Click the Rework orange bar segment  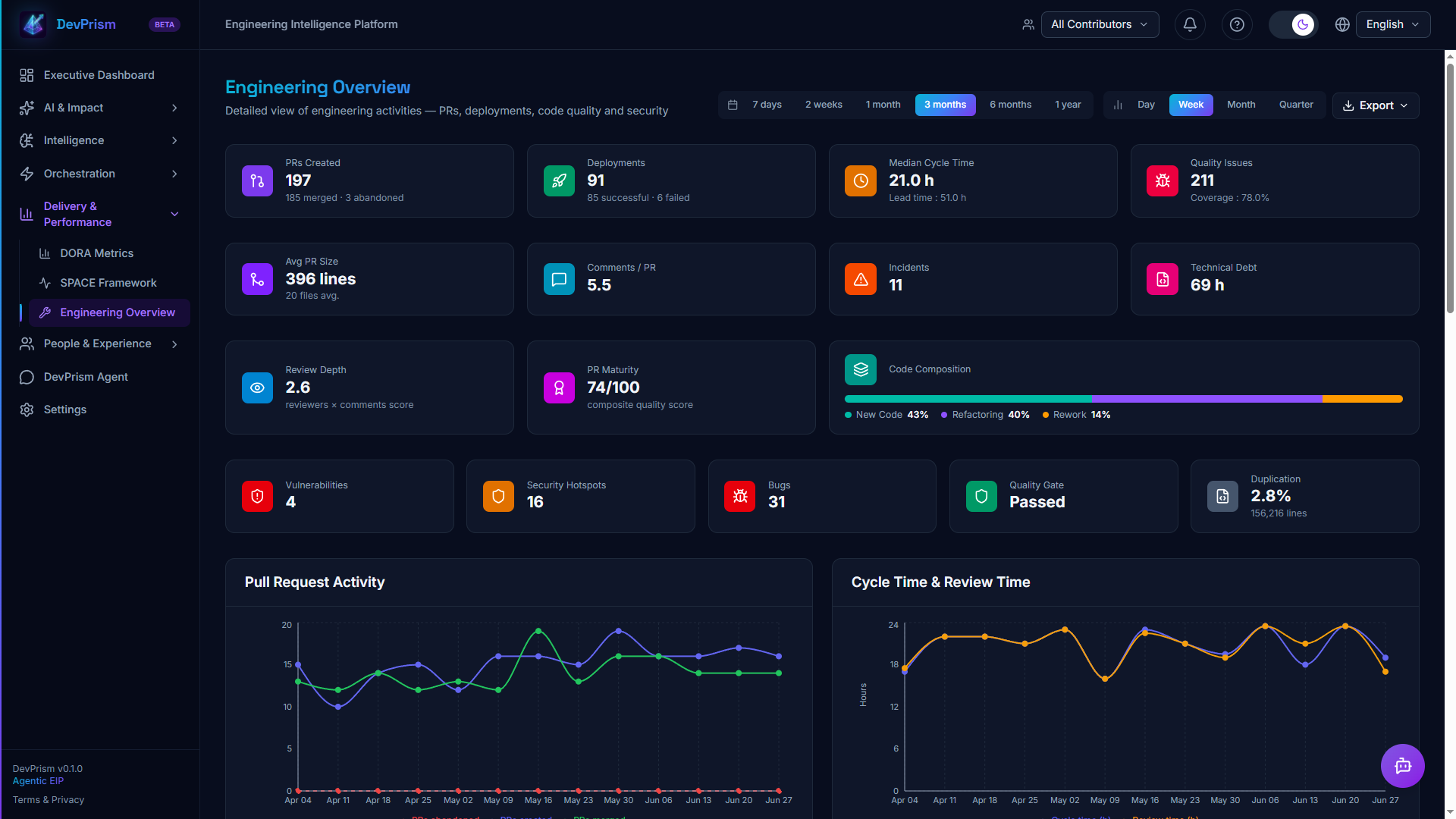tap(1362, 399)
